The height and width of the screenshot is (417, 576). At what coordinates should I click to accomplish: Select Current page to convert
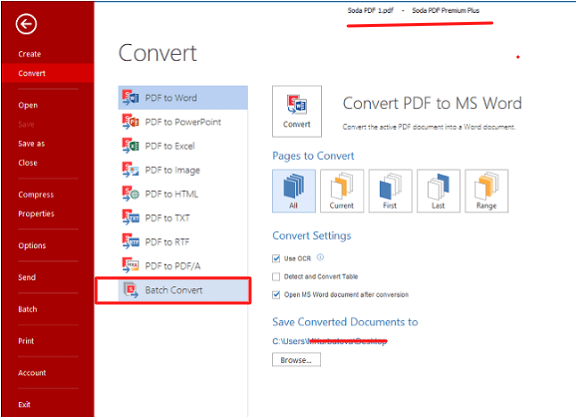click(x=342, y=191)
